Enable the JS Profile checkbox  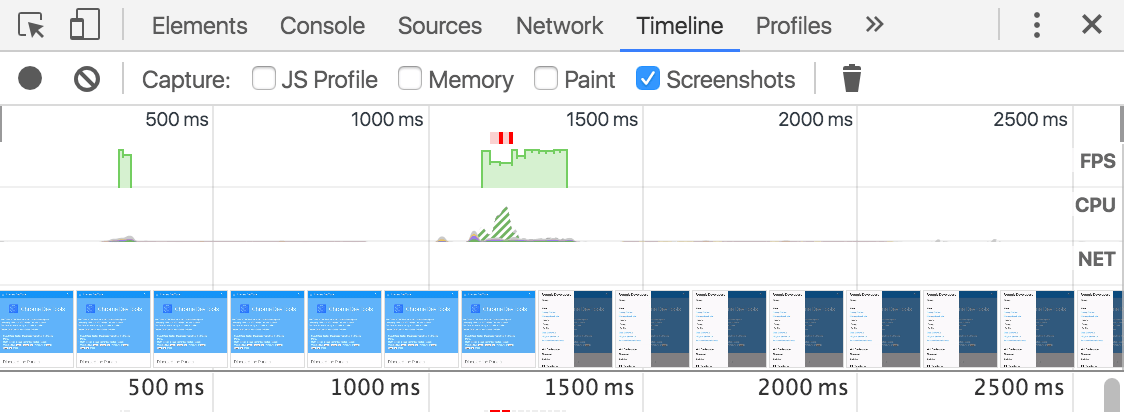coord(264,78)
